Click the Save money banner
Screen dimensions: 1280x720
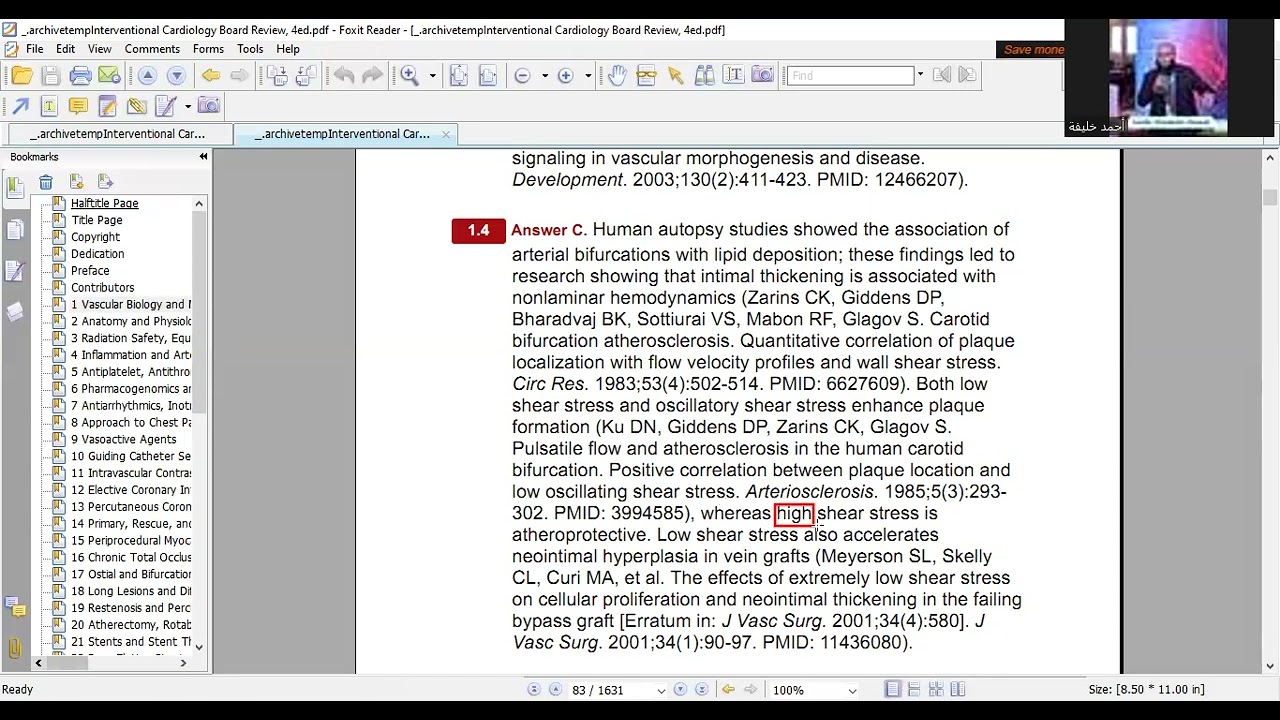tap(1032, 50)
